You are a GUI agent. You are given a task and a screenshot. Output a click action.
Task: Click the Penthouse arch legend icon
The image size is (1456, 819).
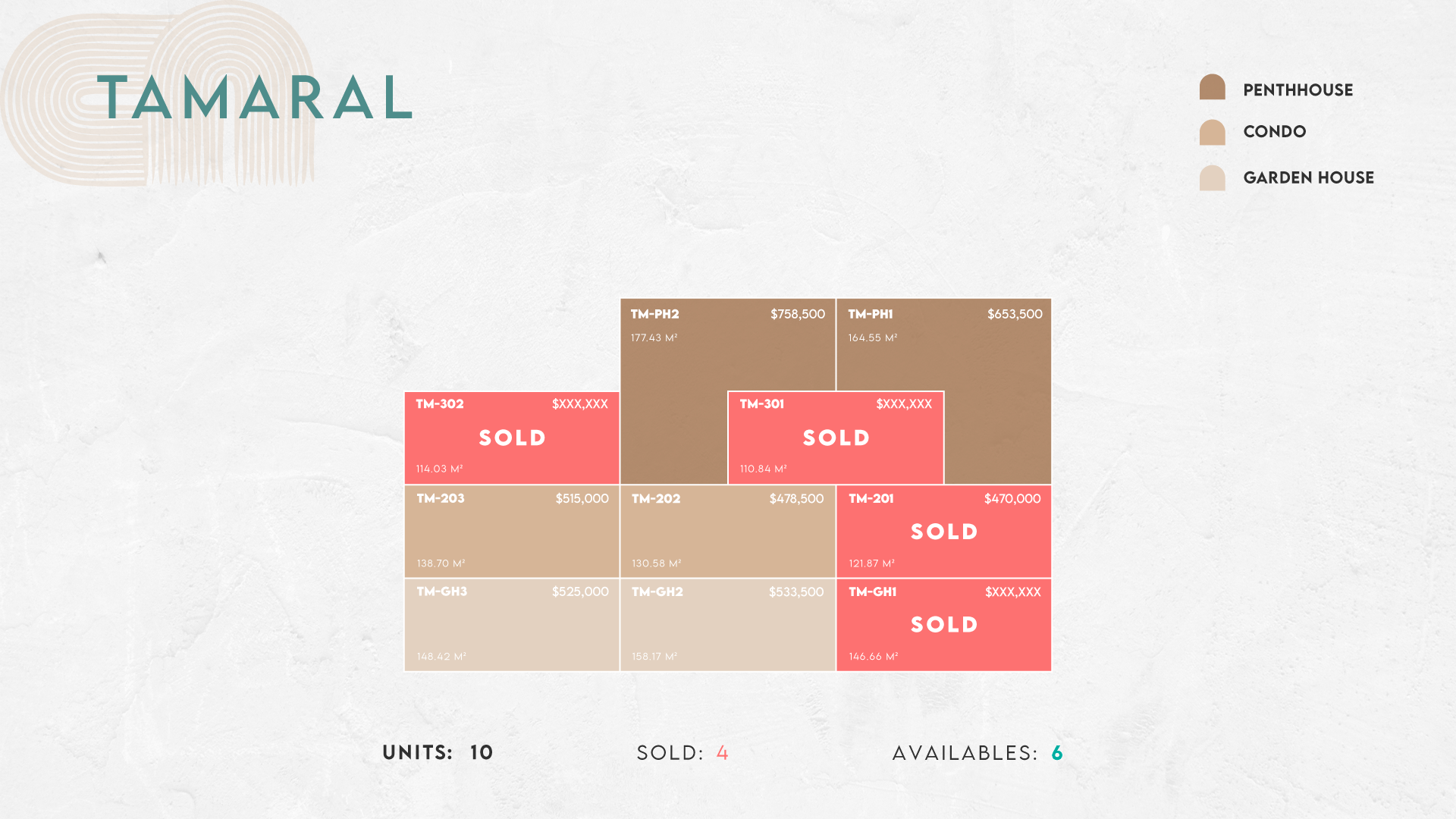pos(1212,86)
